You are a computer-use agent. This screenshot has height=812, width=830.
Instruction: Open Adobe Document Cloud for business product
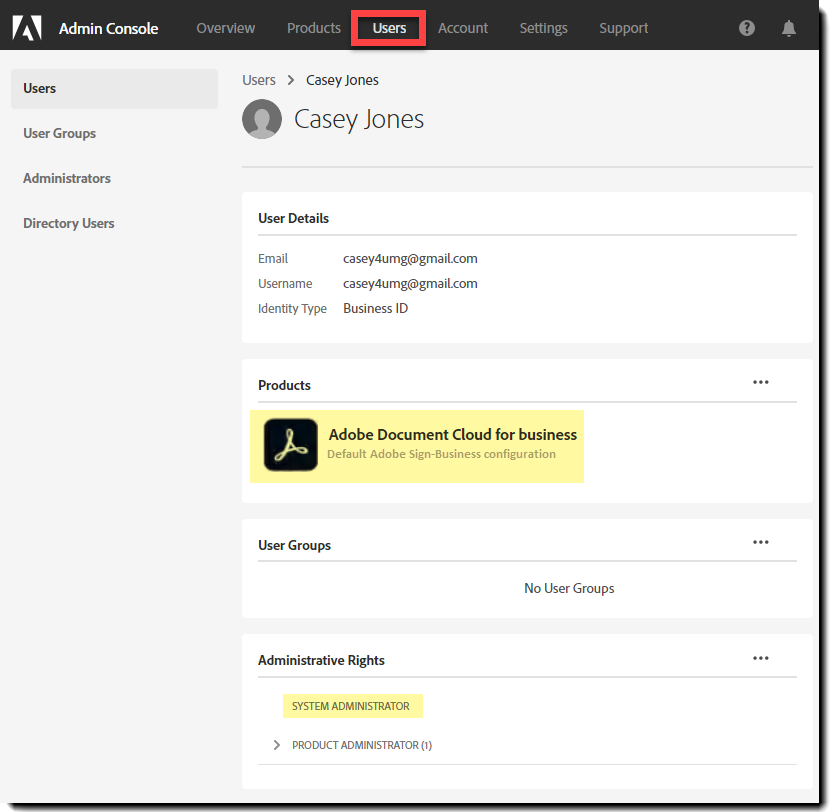[x=453, y=435]
